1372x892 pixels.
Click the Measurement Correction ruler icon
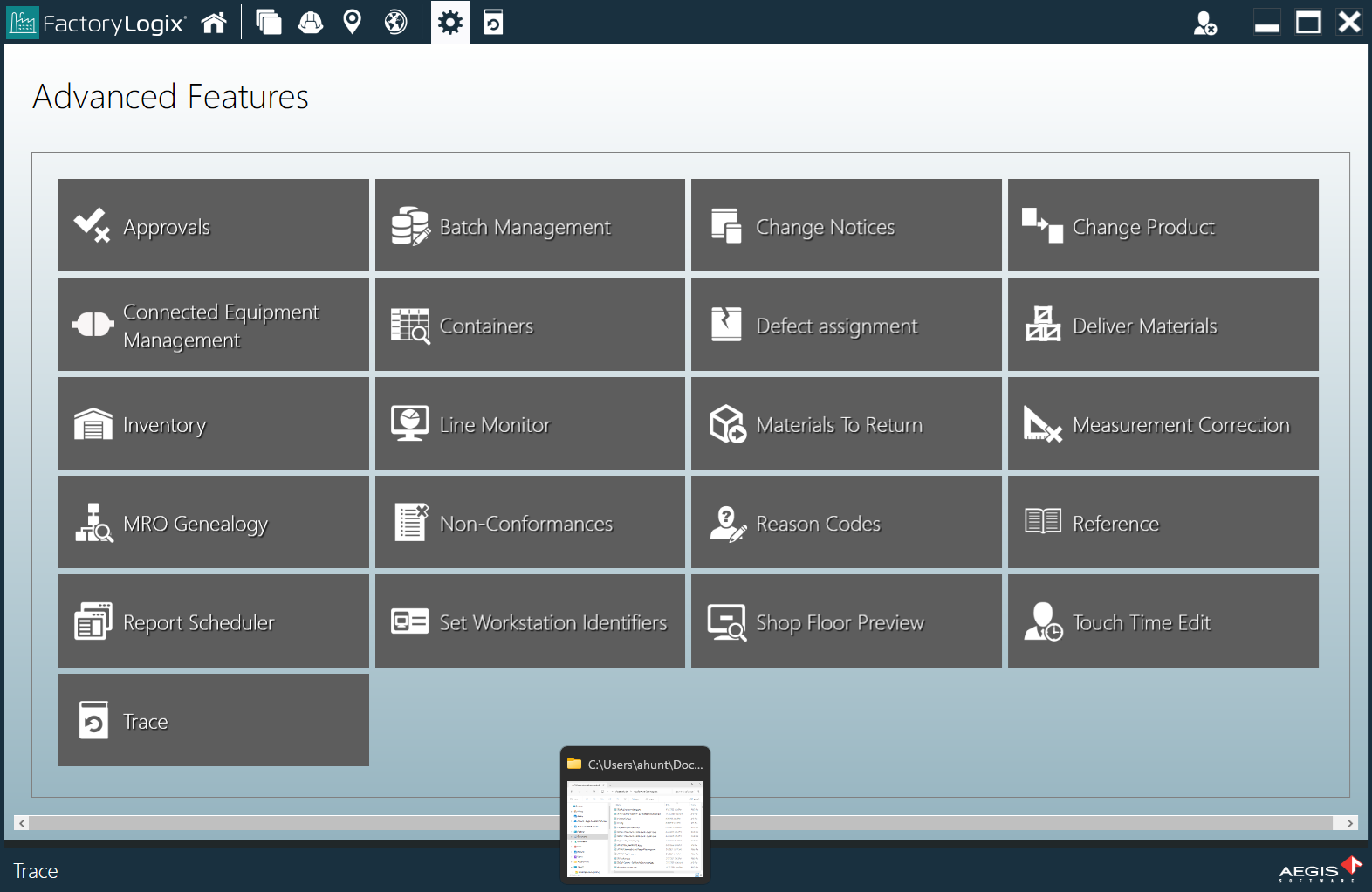tap(1042, 424)
